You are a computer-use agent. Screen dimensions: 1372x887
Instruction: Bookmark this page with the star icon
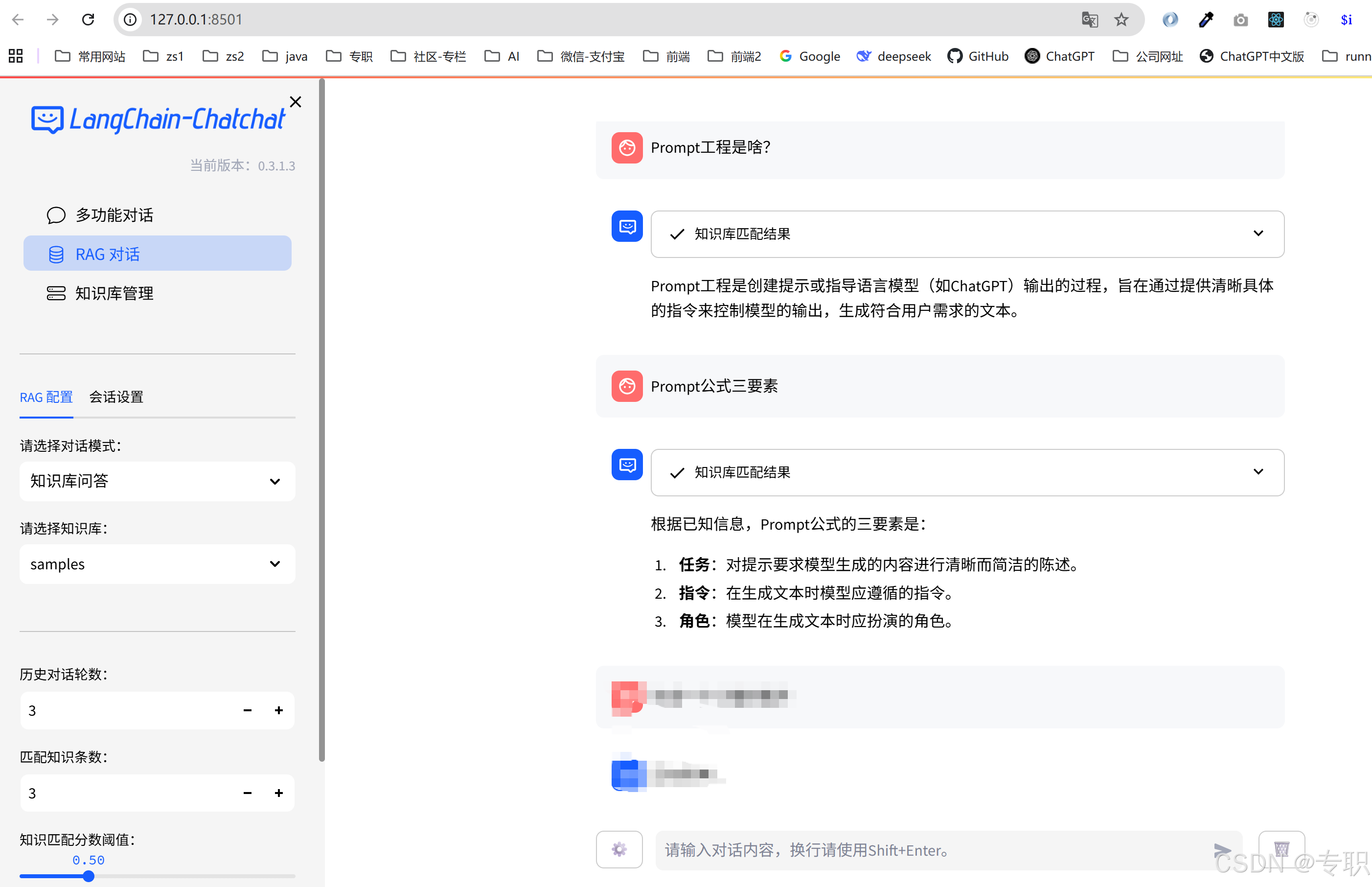1121,20
